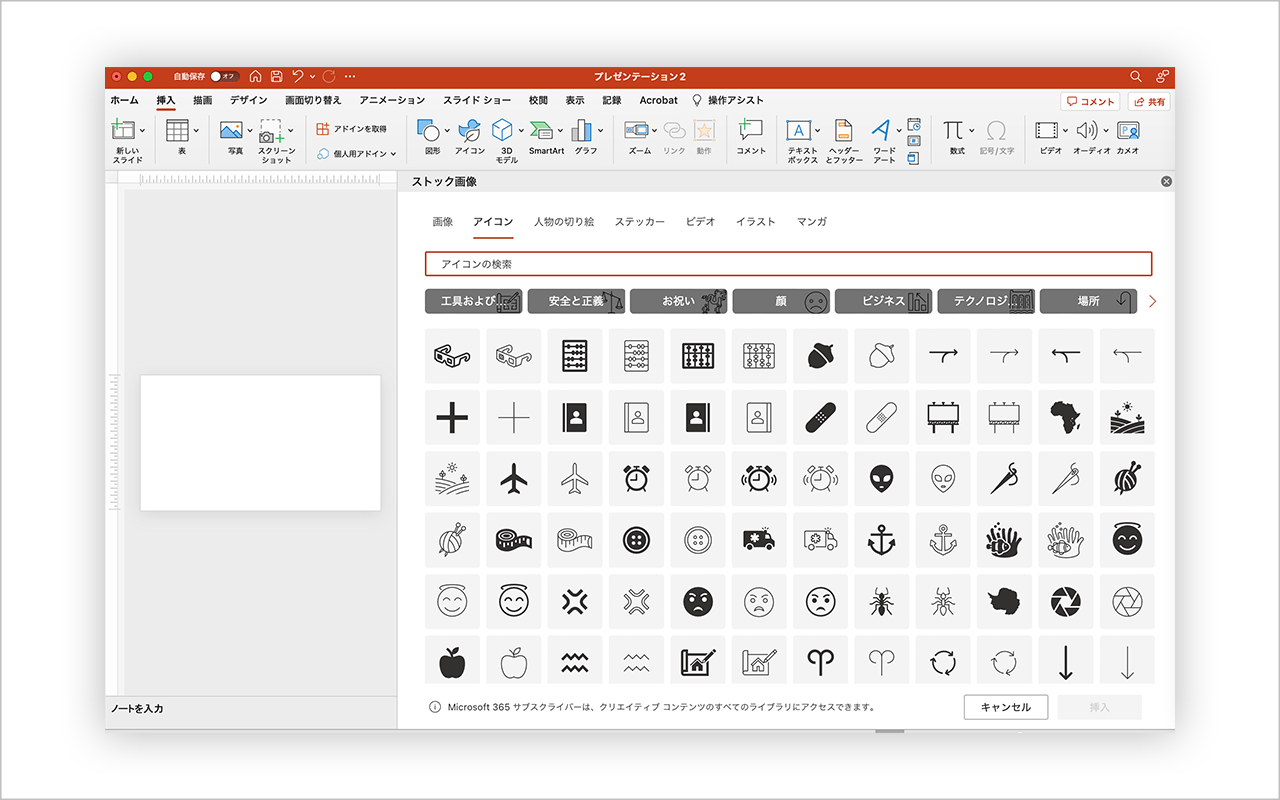Switch to the ステッカー tab
1280x800 pixels.
(x=639, y=222)
